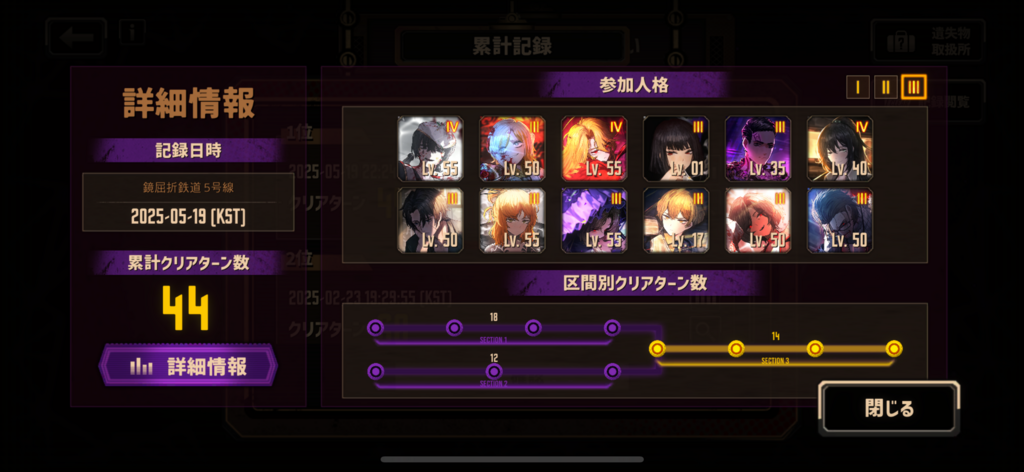Select the Lv. 35 purple identity portrait
This screenshot has height=472, width=1024.
758,149
